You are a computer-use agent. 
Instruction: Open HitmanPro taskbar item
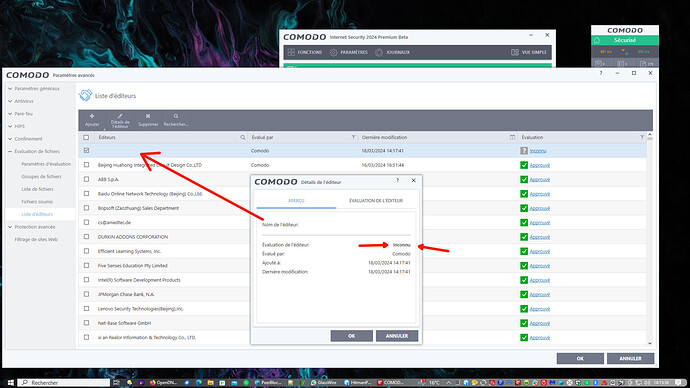(358, 383)
